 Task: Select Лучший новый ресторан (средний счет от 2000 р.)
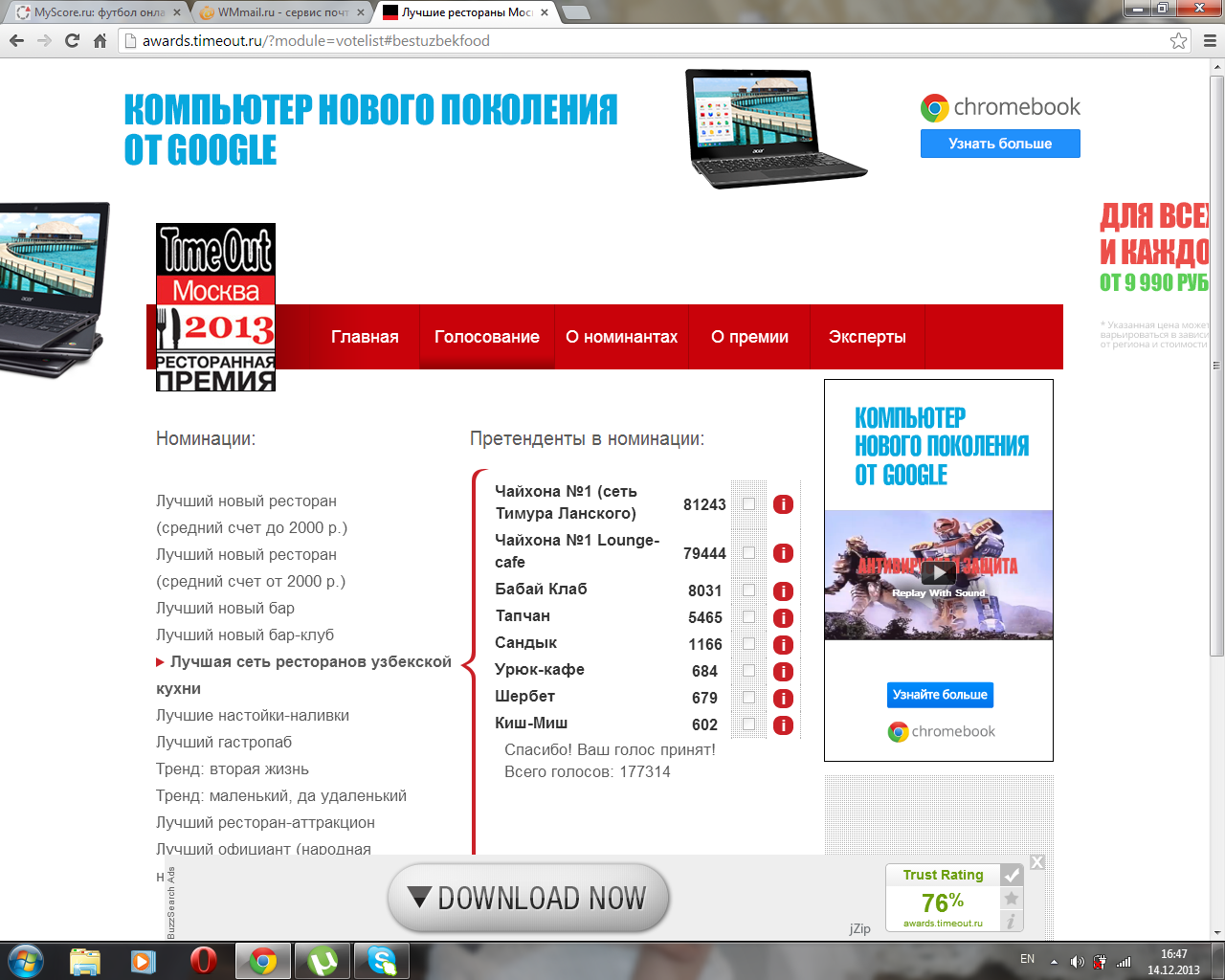click(x=251, y=568)
